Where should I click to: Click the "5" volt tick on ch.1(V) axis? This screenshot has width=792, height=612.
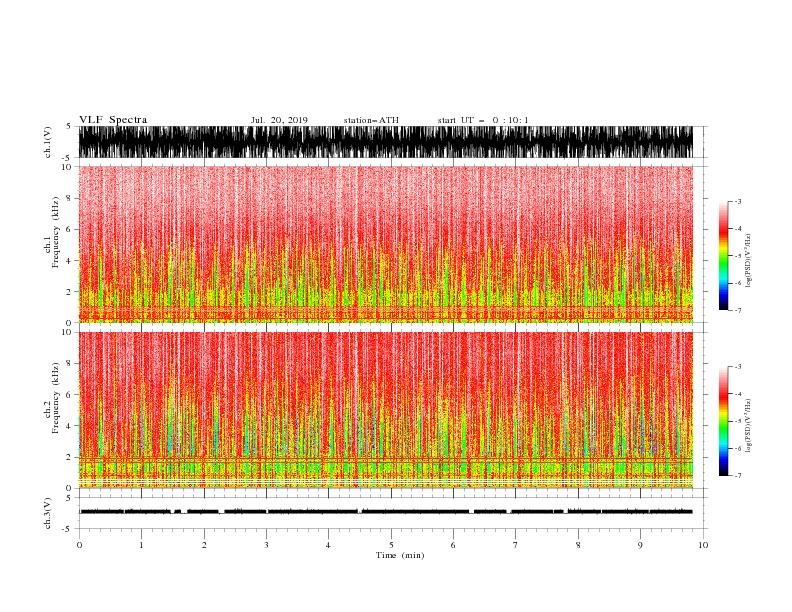(x=68, y=126)
